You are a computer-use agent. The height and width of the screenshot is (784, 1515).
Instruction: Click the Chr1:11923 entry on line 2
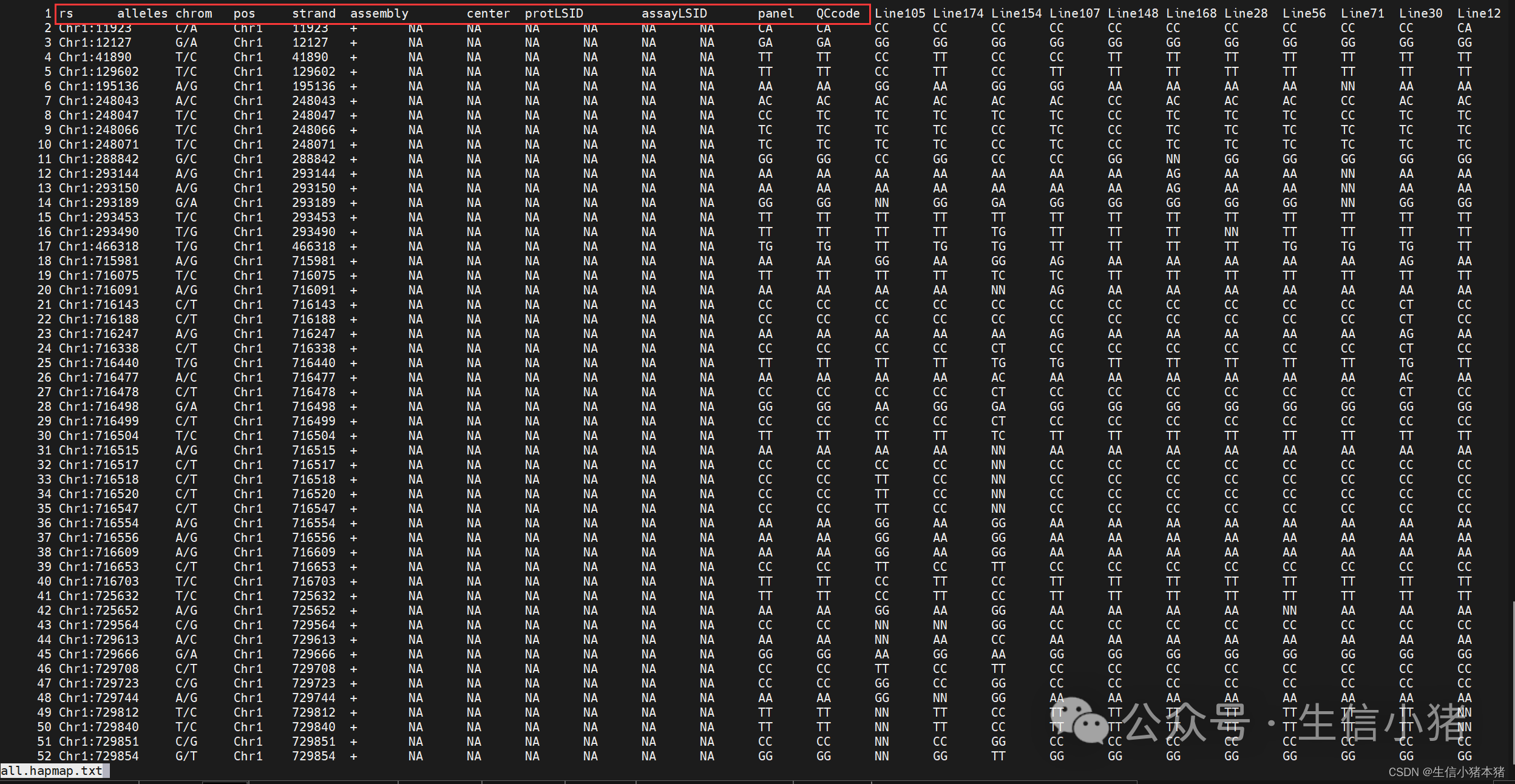(x=95, y=29)
